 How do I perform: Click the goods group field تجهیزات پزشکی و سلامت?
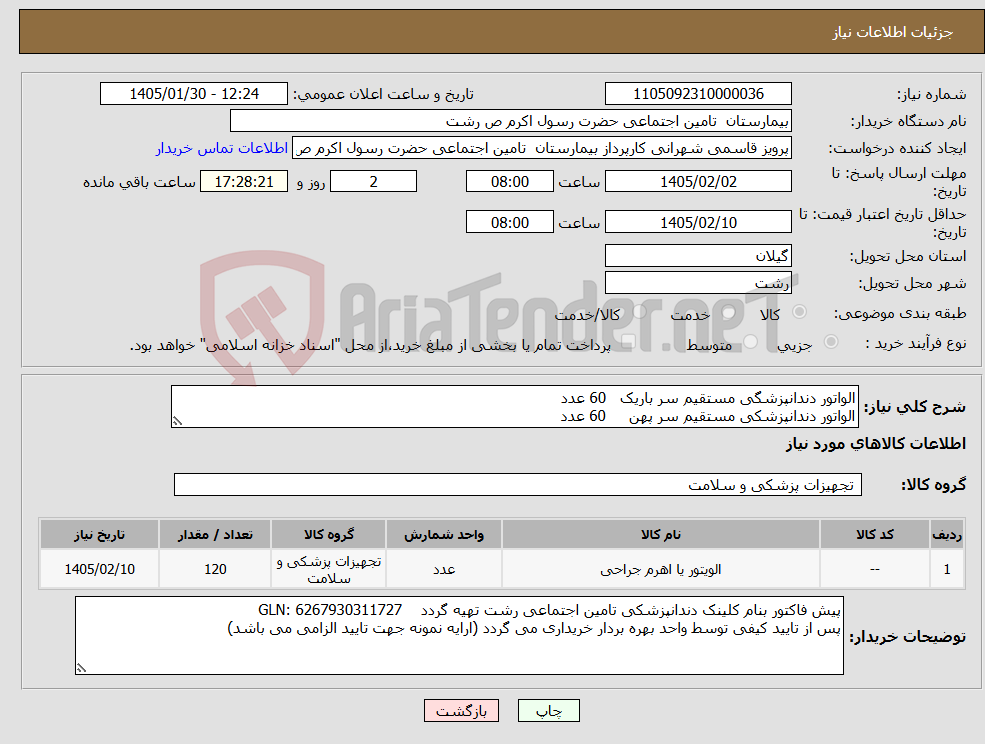[518, 484]
